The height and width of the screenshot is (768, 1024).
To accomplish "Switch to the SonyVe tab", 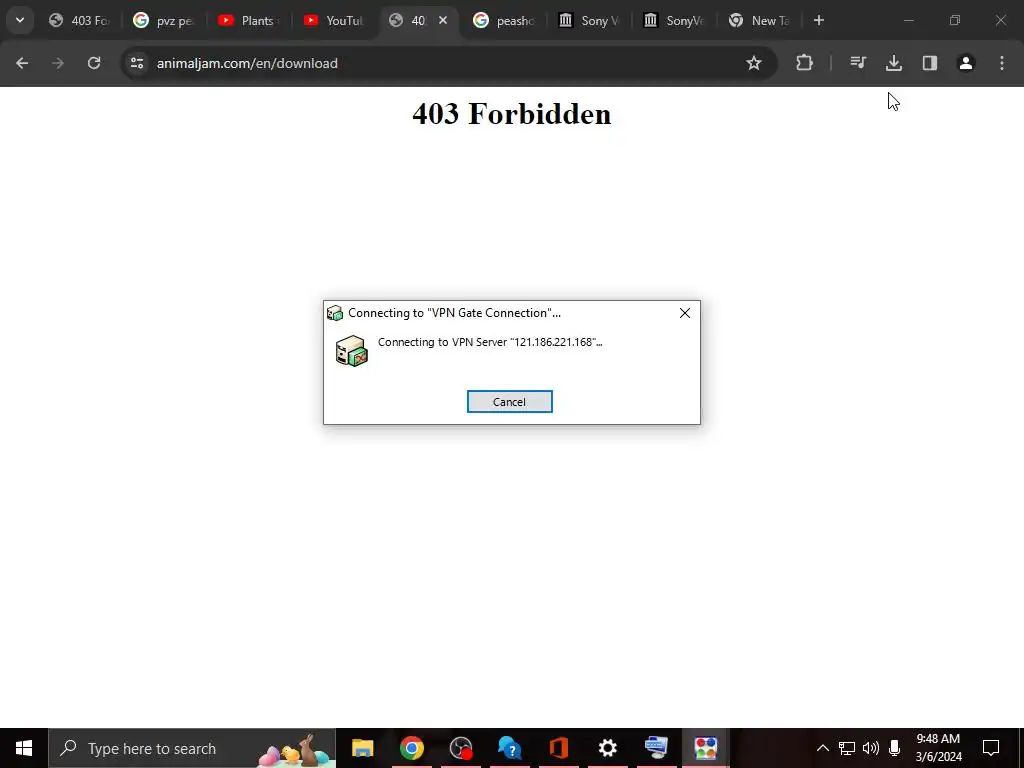I will (x=674, y=20).
